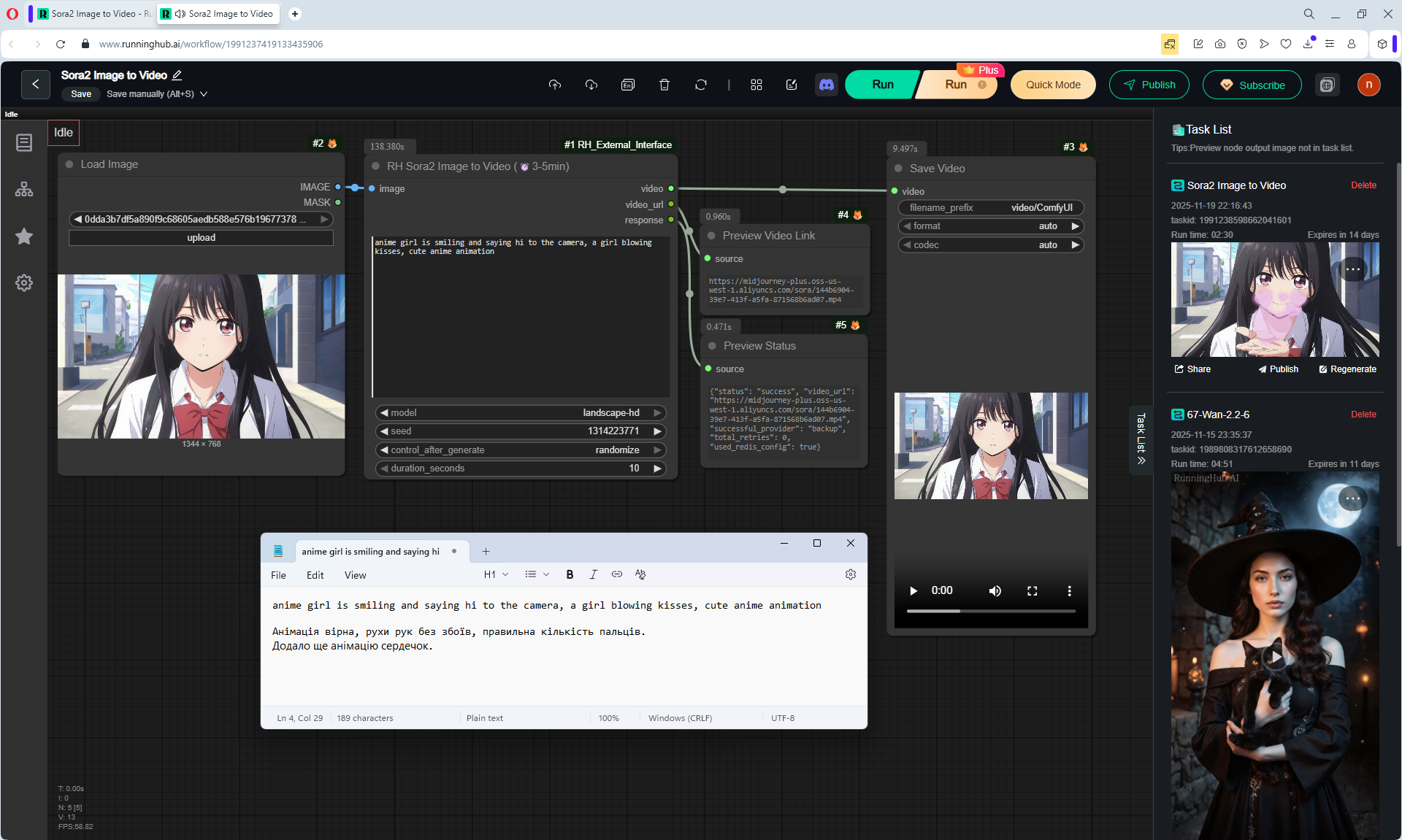Open the H1 heading dropdown in Notepad
The width and height of the screenshot is (1402, 840).
(496, 574)
